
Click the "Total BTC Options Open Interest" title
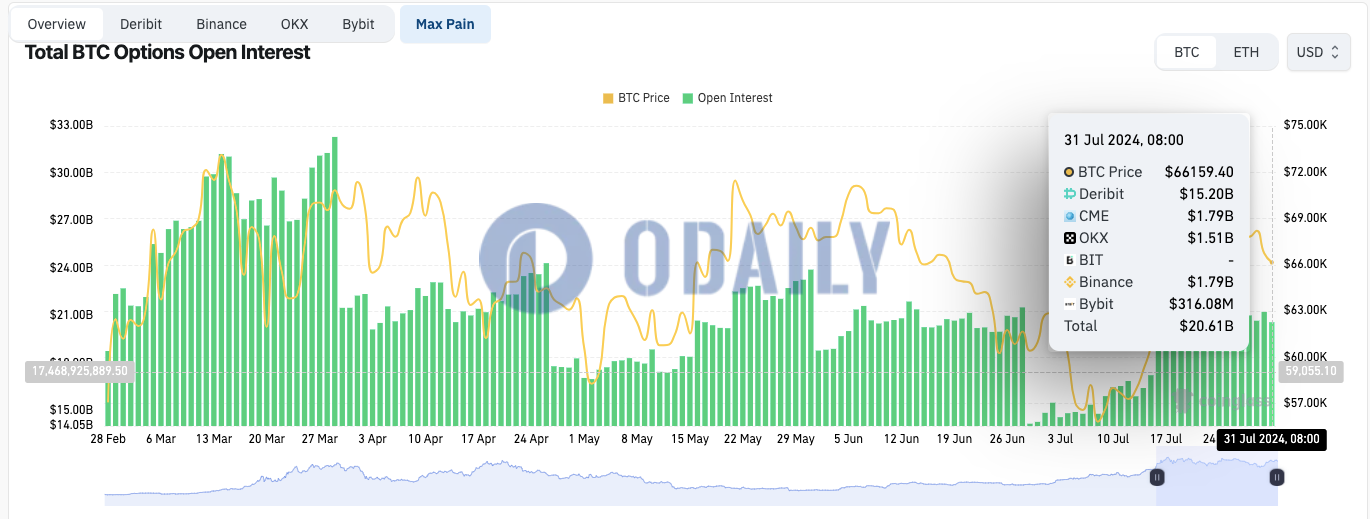tap(168, 53)
